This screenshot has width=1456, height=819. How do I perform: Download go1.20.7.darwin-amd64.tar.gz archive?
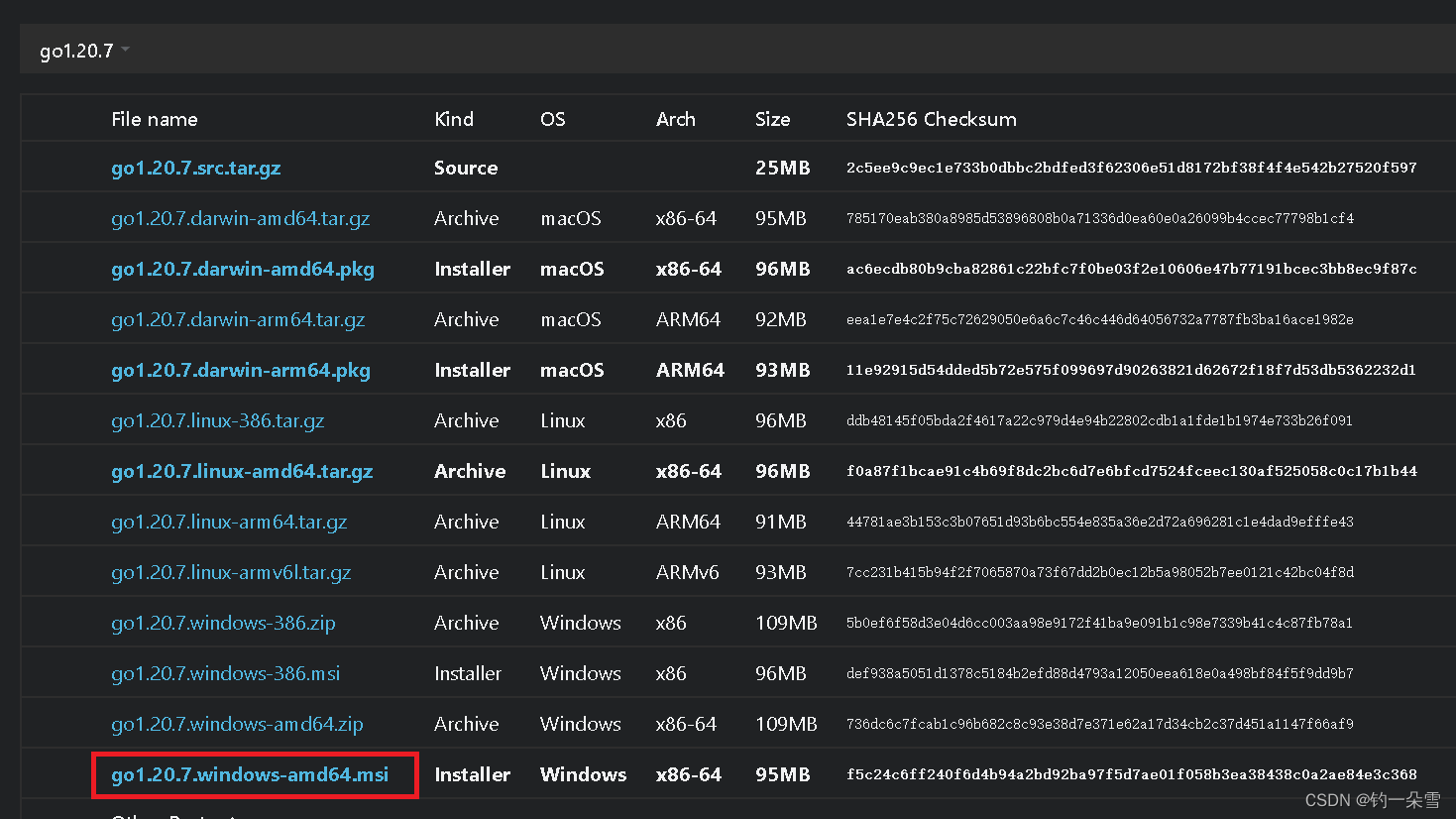[x=241, y=218]
